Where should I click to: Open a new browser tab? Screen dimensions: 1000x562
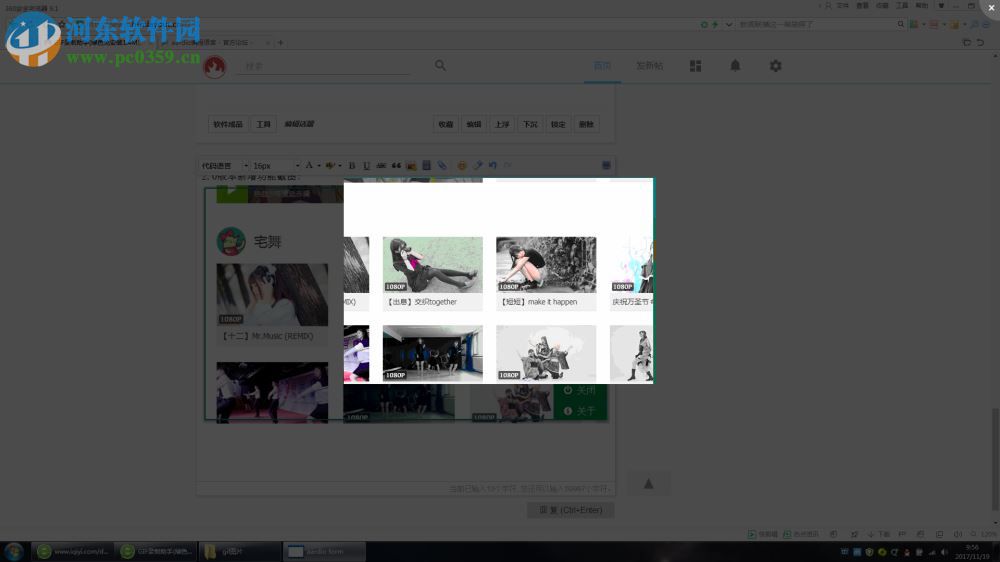tap(281, 43)
